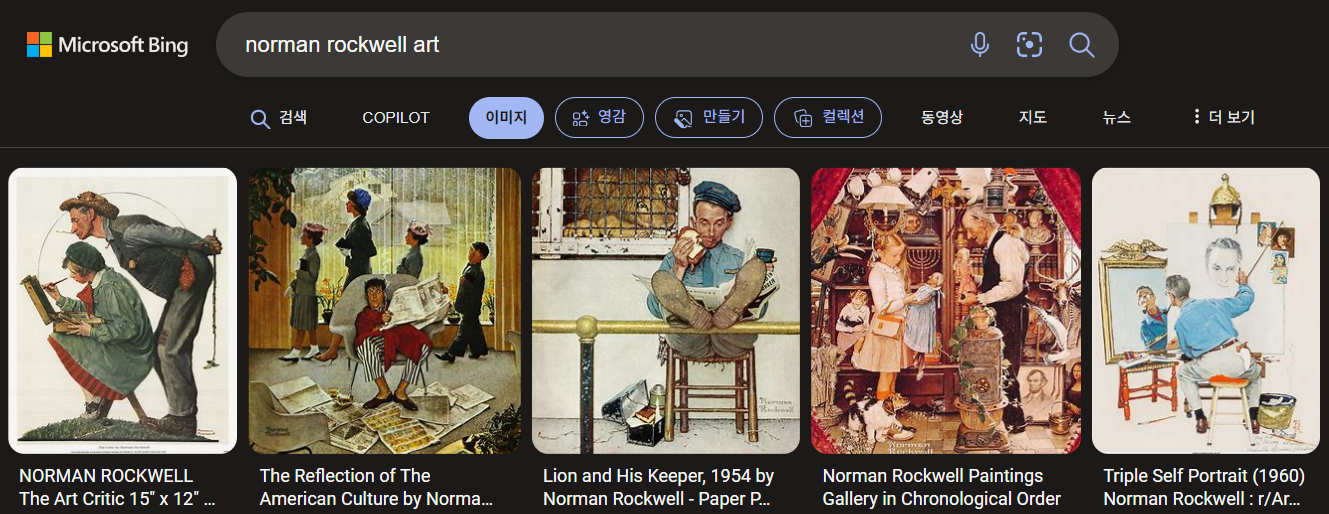Viewport: 1329px width, 514px height.
Task: Open the 컬렉션 button
Action: pos(828,118)
